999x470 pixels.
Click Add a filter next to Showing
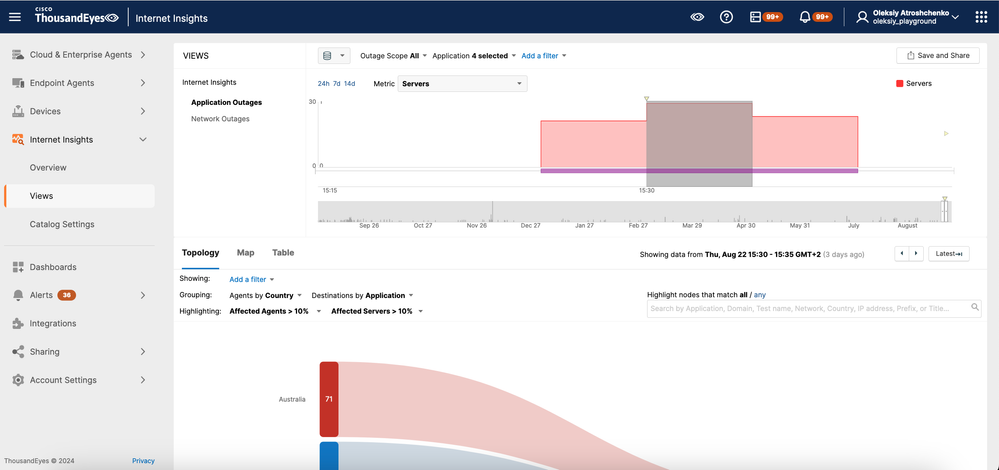coord(252,280)
